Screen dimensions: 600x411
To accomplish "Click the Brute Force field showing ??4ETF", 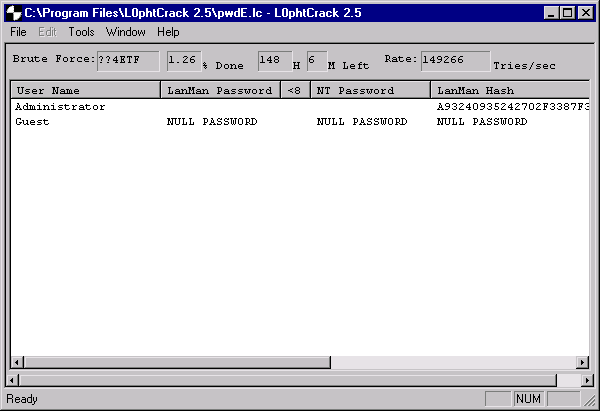I will pyautogui.click(x=128, y=61).
